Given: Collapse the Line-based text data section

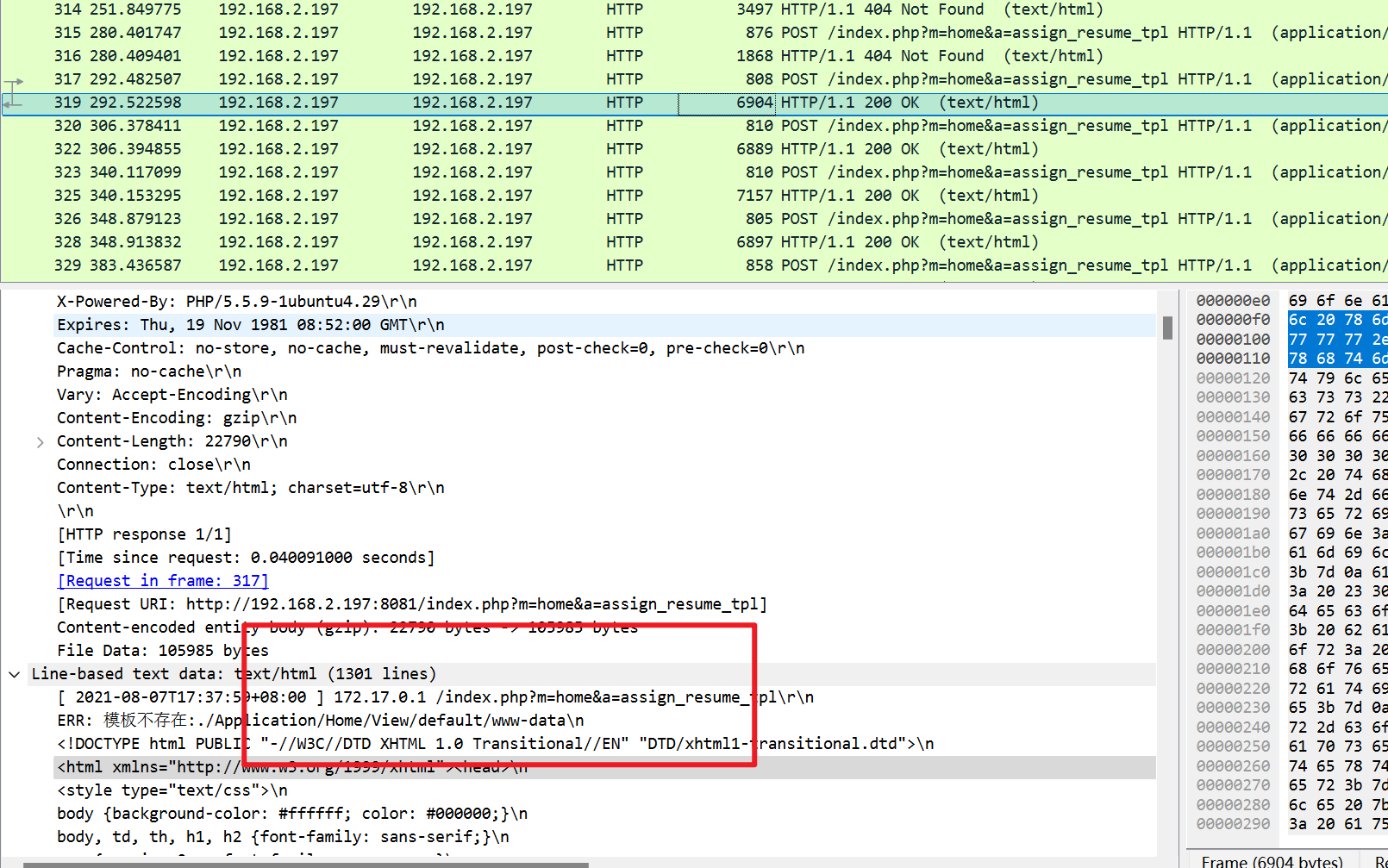Looking at the screenshot, I should pyautogui.click(x=15, y=674).
